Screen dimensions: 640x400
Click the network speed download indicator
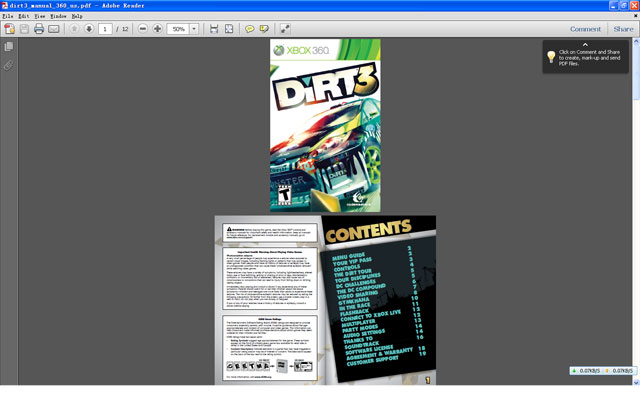[585, 371]
